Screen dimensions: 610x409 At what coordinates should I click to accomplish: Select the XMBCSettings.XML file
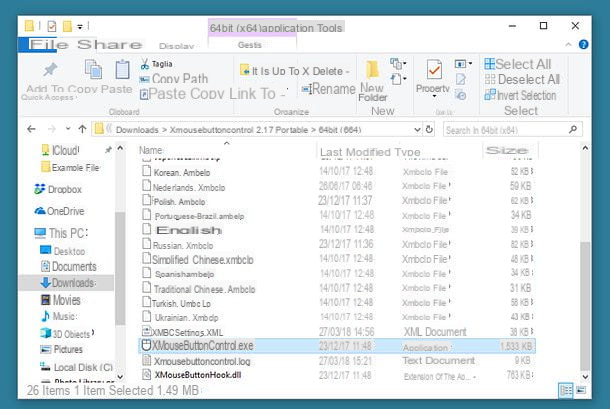(x=337, y=332)
